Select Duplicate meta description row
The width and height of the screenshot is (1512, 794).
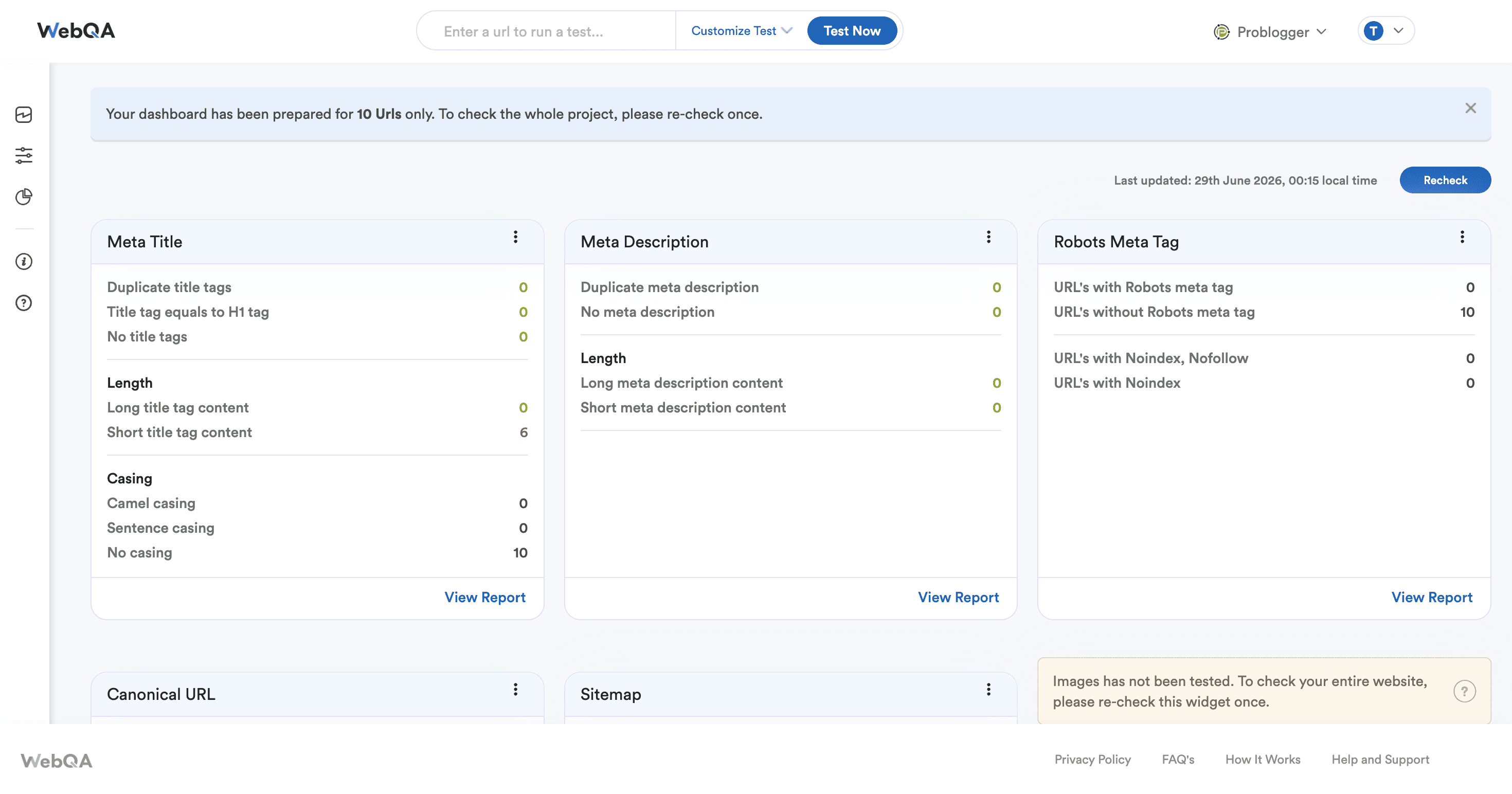(x=790, y=287)
